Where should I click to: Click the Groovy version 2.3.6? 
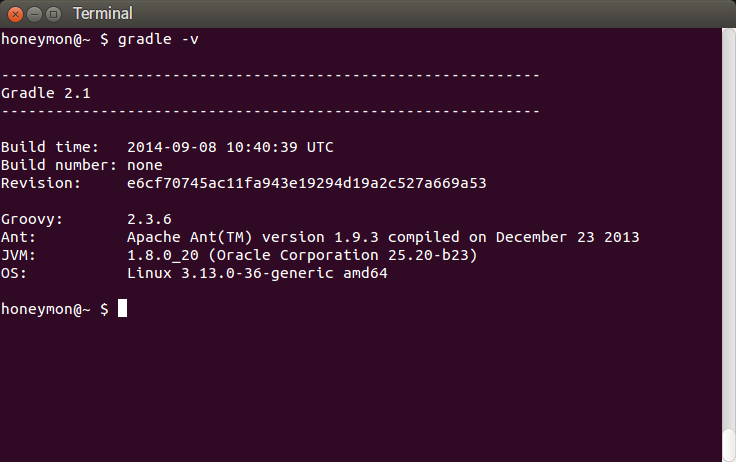pyautogui.click(x=149, y=219)
